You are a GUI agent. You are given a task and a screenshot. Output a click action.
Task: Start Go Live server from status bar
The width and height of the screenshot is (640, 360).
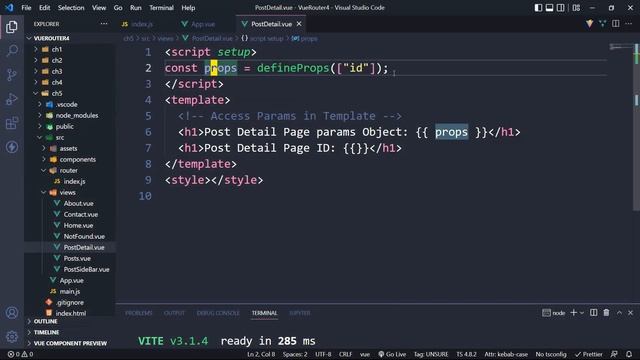click(x=392, y=354)
